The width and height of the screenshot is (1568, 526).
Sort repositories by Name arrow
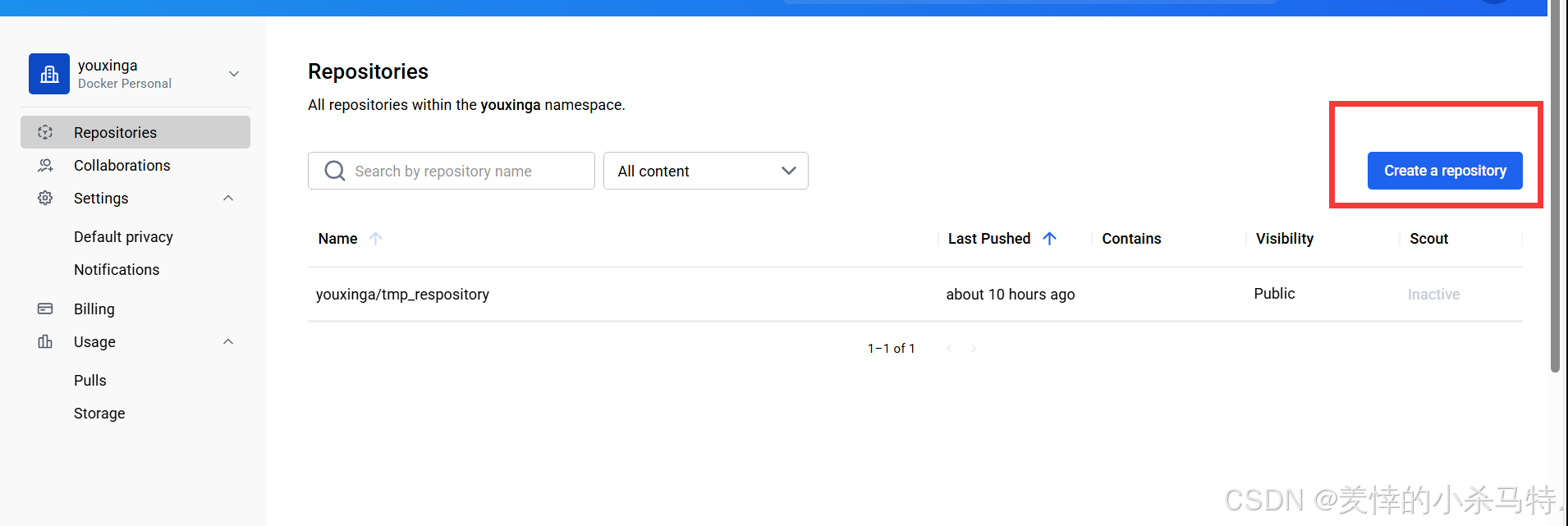(375, 239)
